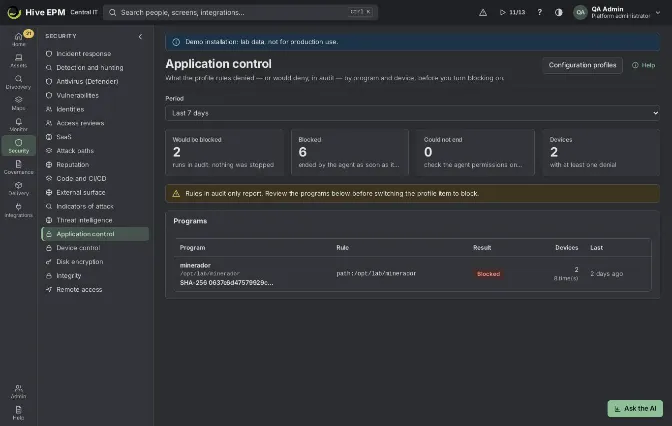Open the Period dropdown Last 7 days
This screenshot has height=426, width=672.
point(412,113)
